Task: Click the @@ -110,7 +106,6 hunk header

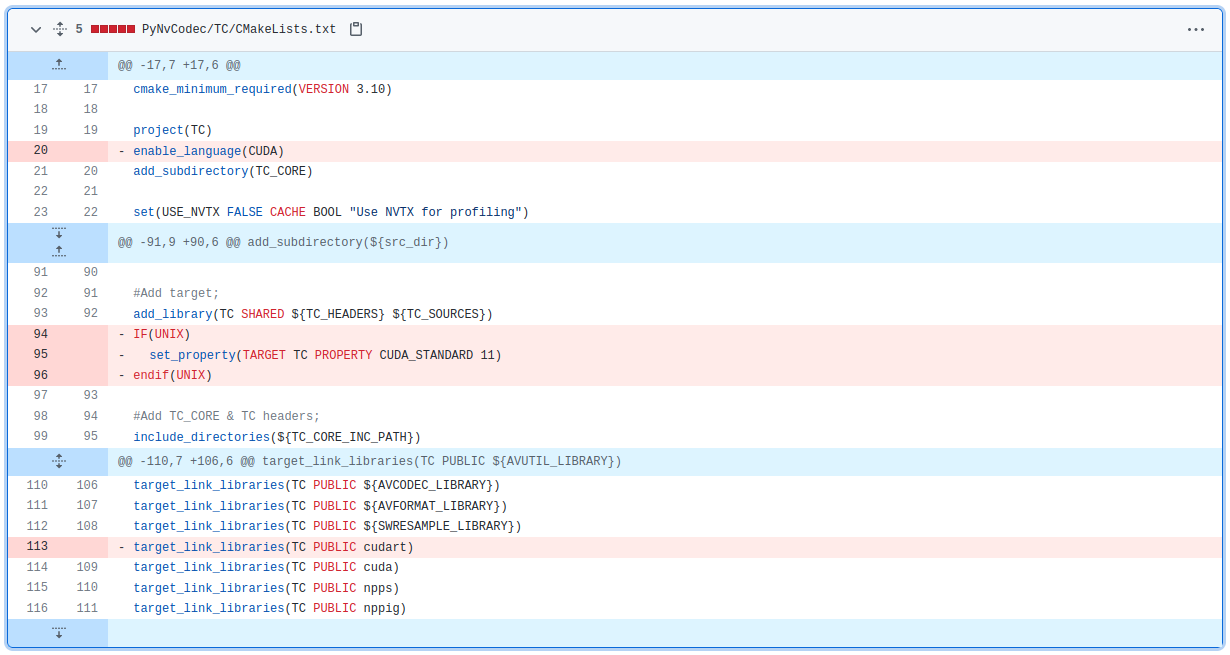Action: pyautogui.click(x=370, y=461)
